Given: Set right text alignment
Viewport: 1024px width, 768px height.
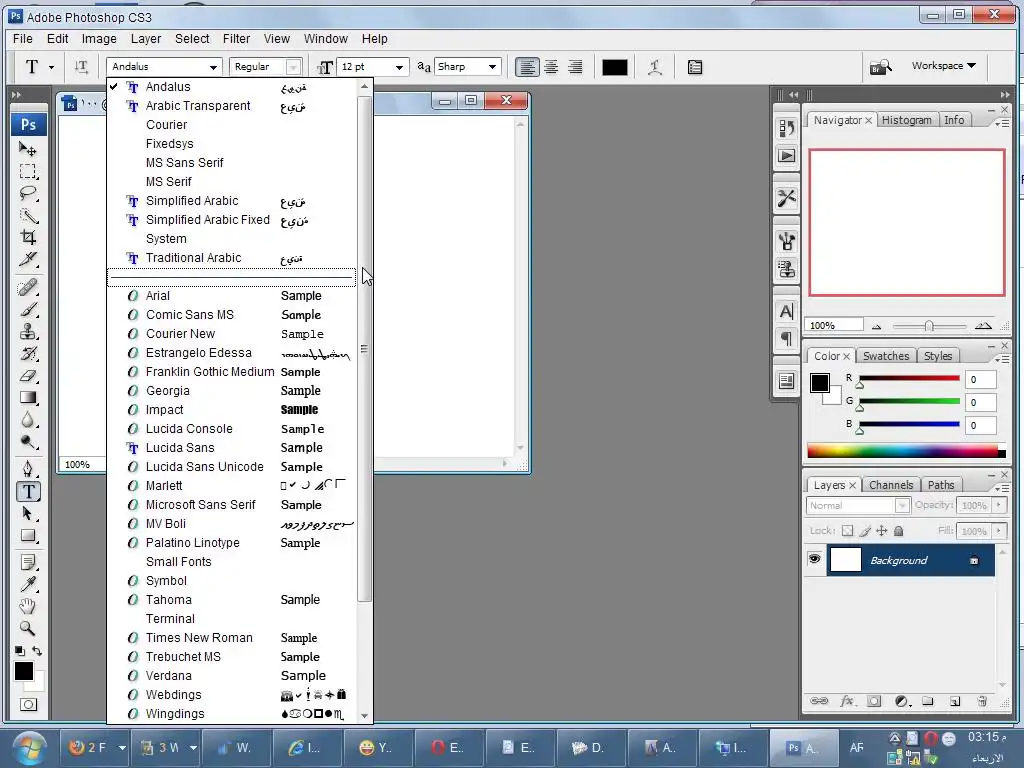Looking at the screenshot, I should point(575,67).
